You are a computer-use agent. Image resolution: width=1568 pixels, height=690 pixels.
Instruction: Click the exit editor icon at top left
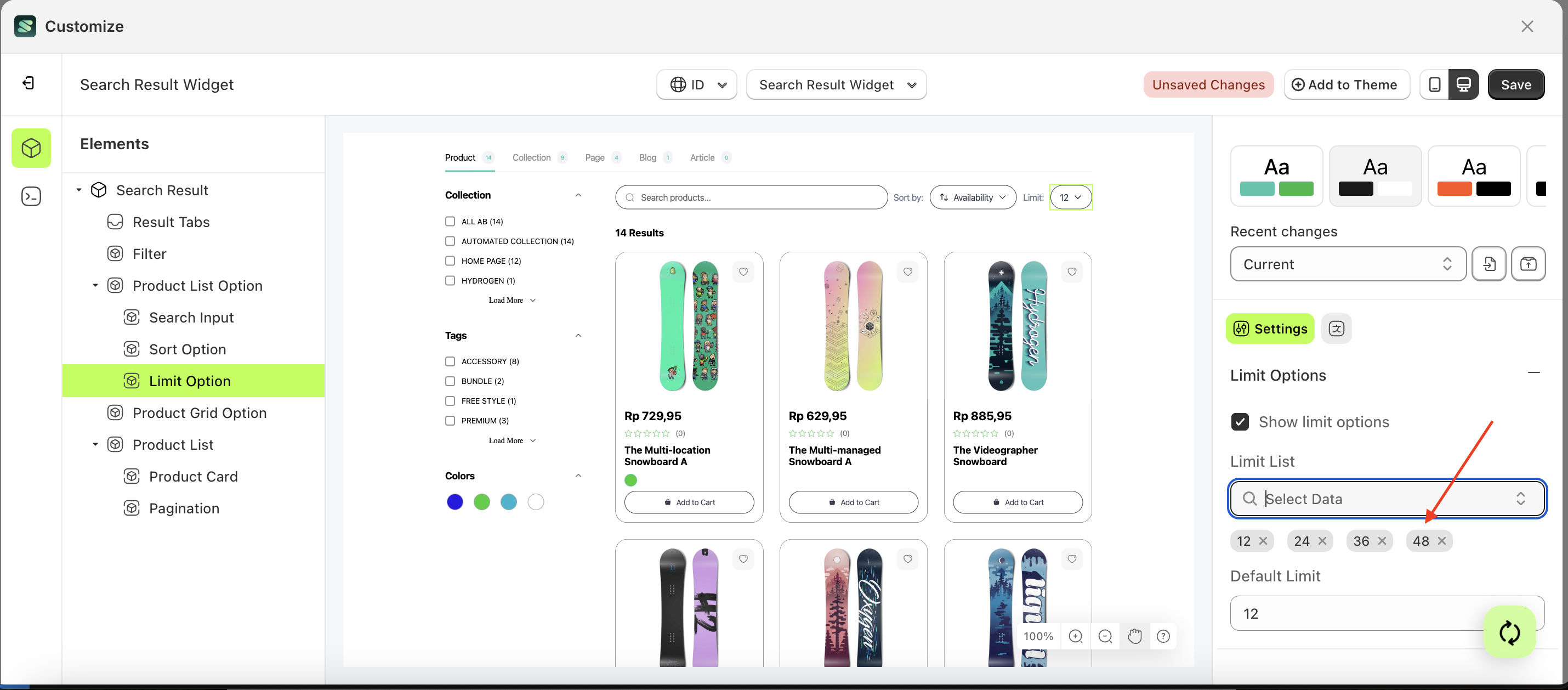pyautogui.click(x=27, y=83)
